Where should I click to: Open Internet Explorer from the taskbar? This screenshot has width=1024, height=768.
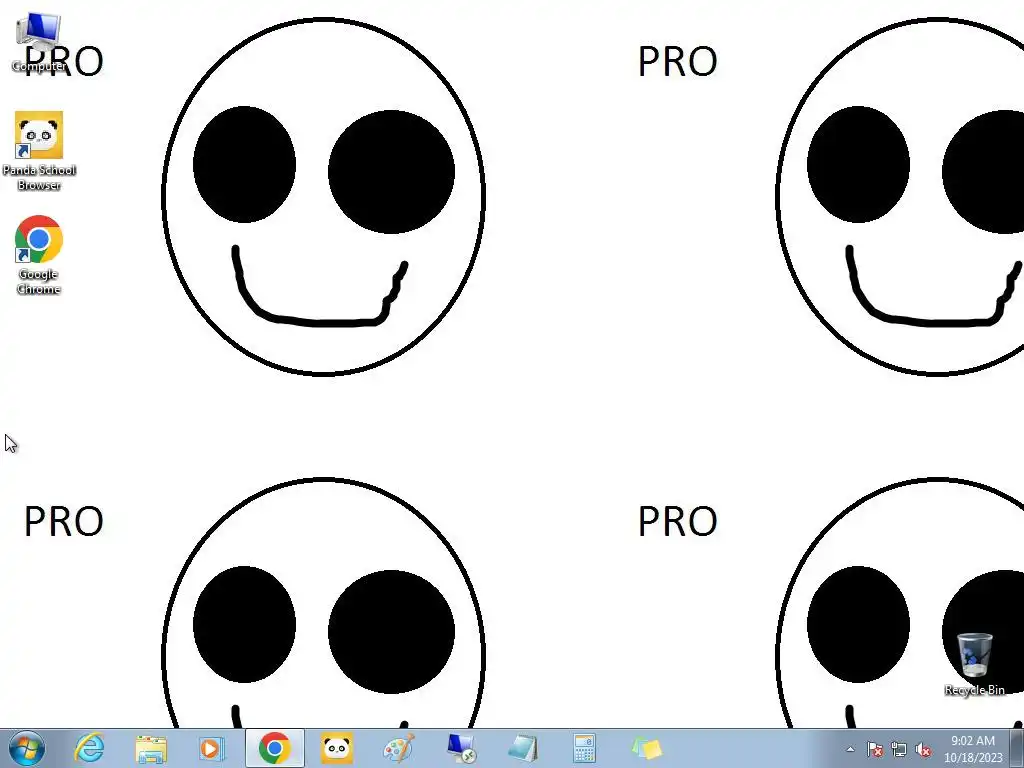coord(89,748)
